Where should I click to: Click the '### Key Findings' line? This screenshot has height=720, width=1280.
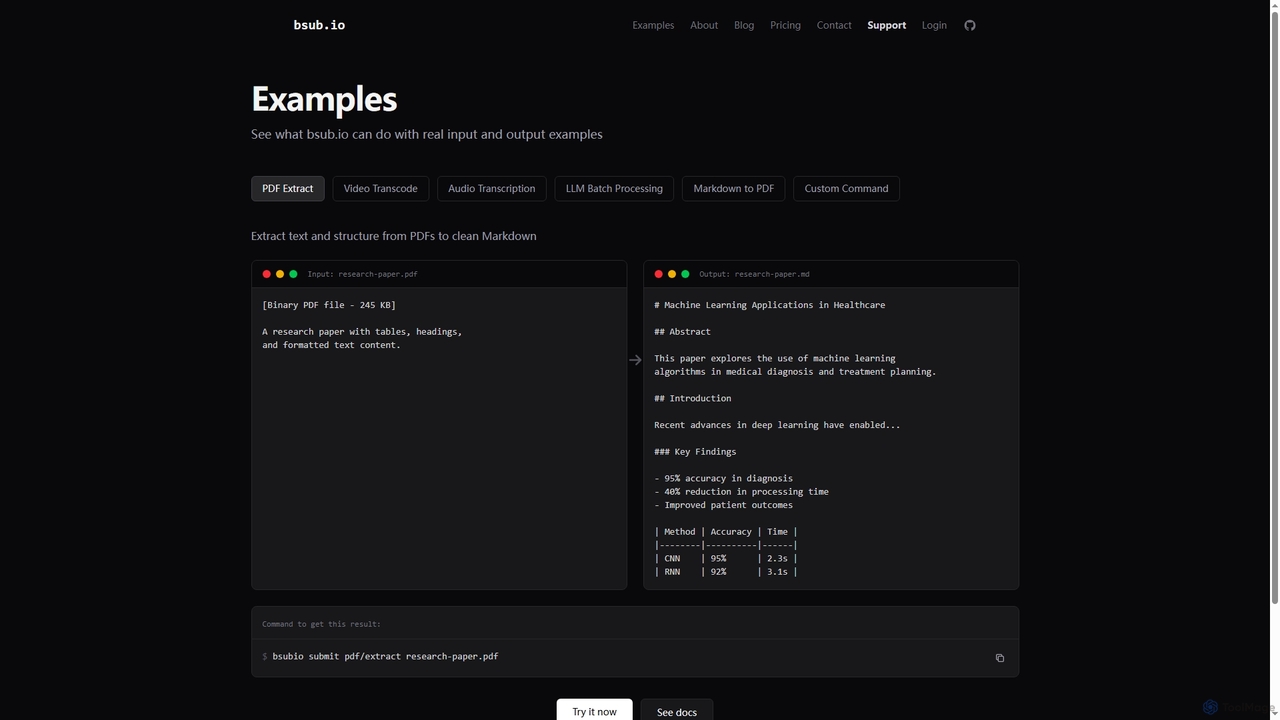[695, 452]
